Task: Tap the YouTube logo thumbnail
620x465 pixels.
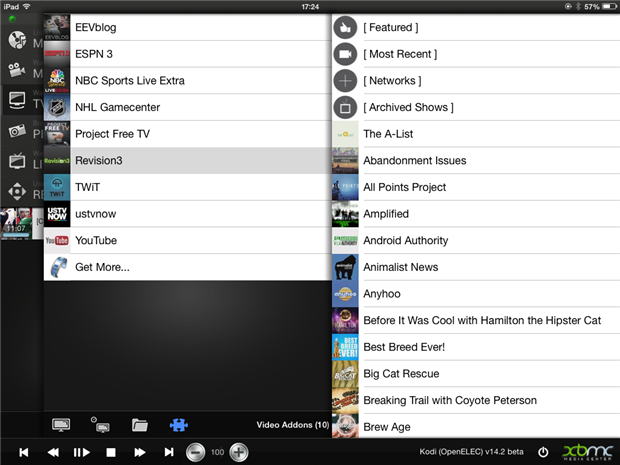Action: [57, 240]
